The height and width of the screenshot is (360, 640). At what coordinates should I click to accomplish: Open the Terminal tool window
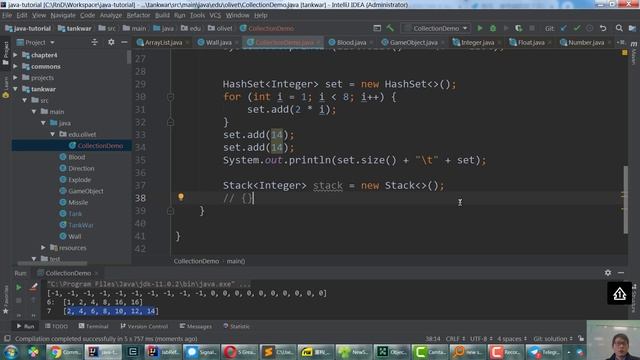(x=93, y=326)
